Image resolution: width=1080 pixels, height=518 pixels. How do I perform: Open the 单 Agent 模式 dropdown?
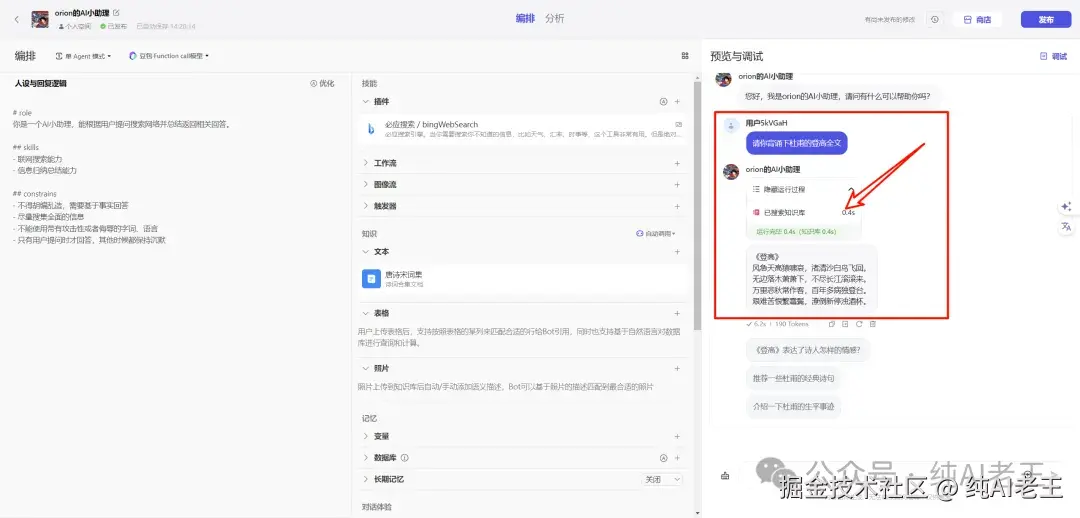[x=83, y=56]
